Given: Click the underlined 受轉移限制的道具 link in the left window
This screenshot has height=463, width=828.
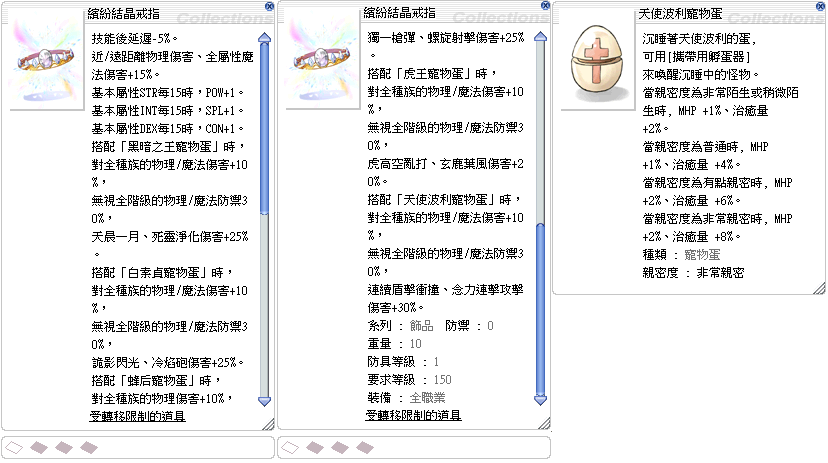Looking at the screenshot, I should click(x=138, y=416).
